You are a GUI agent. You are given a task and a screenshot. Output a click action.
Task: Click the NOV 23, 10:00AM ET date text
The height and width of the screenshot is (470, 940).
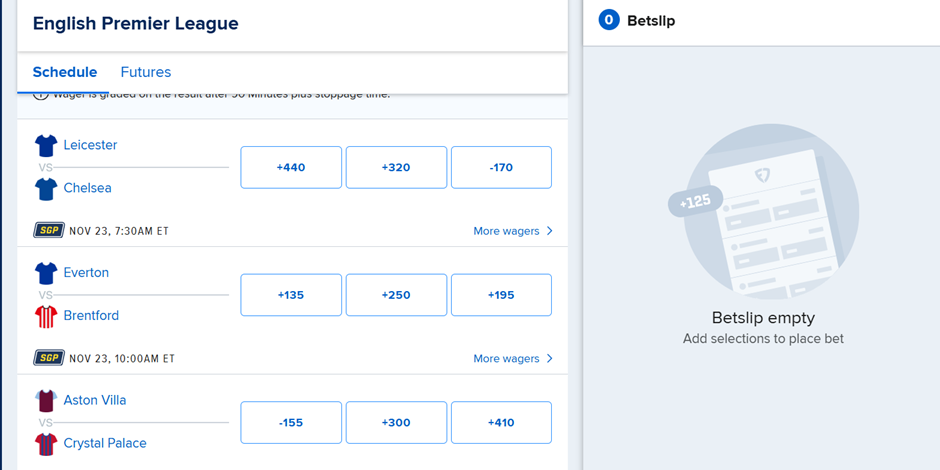122,358
